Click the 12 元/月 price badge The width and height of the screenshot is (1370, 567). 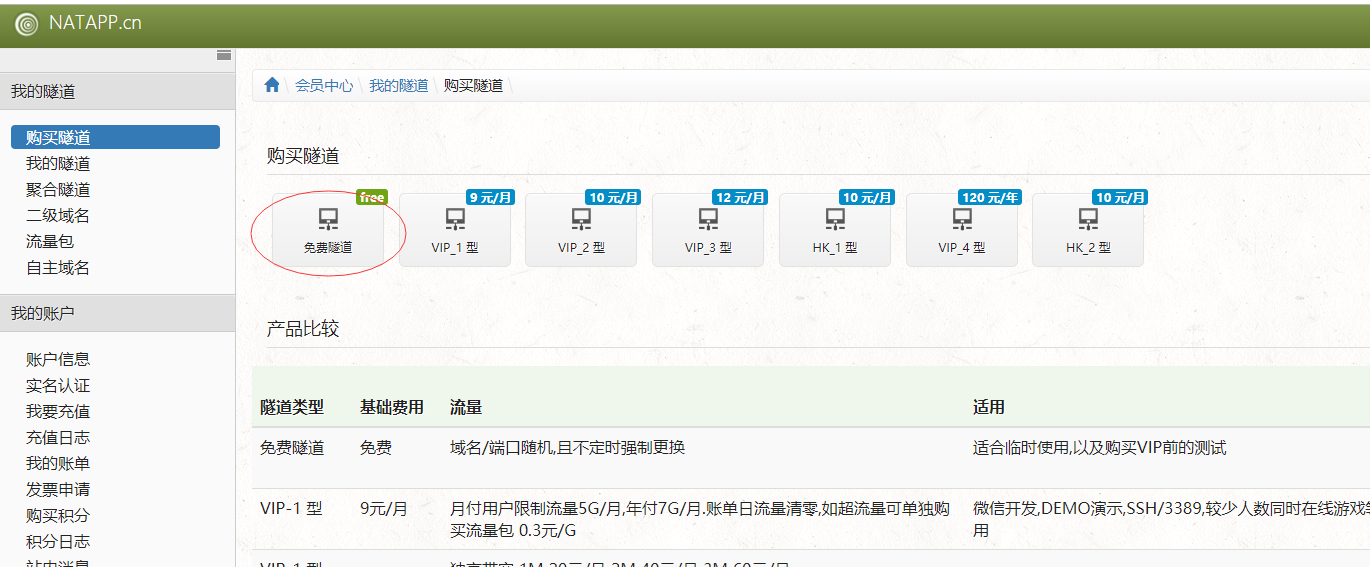[740, 197]
